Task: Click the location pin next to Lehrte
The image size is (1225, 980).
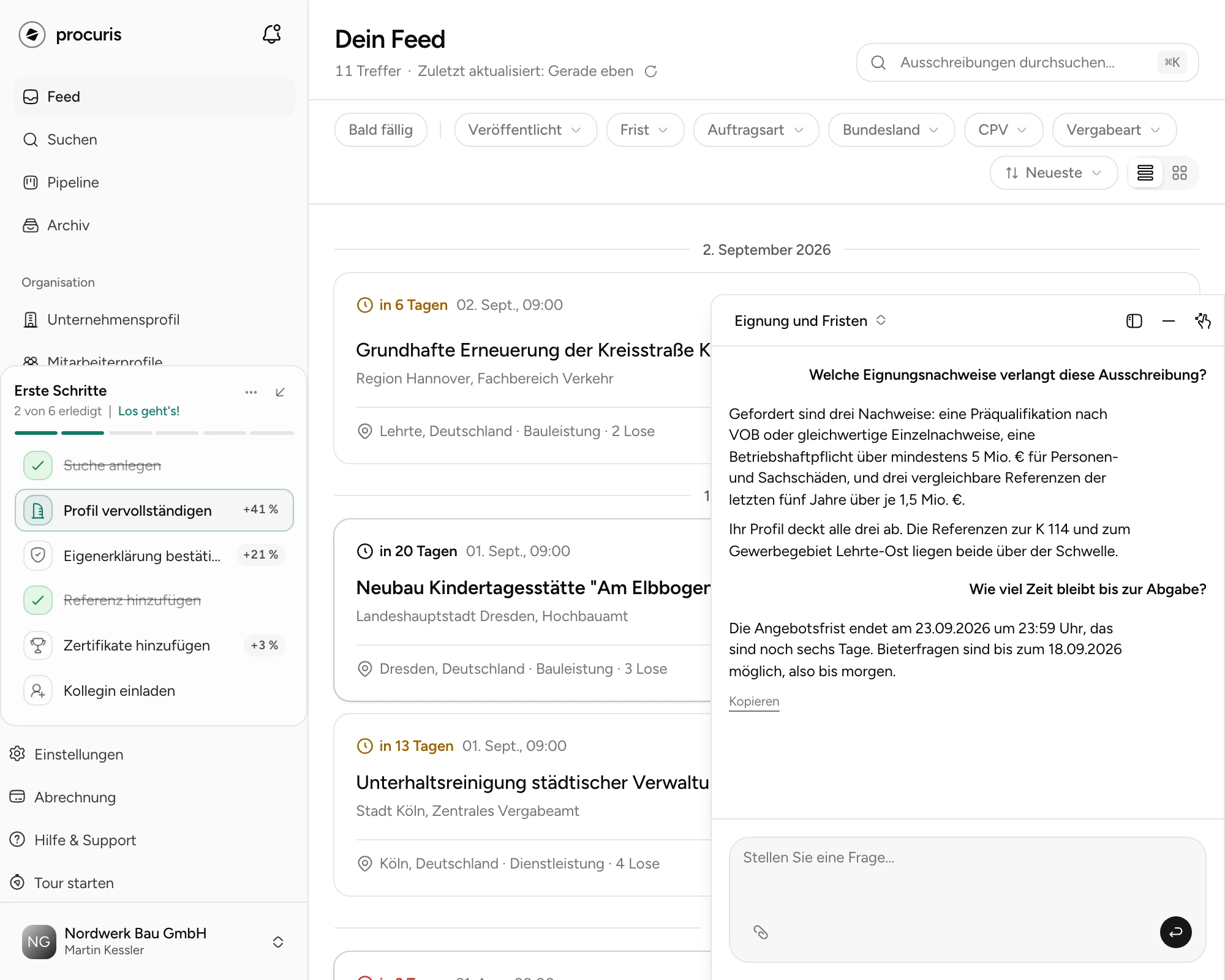Action: click(364, 431)
